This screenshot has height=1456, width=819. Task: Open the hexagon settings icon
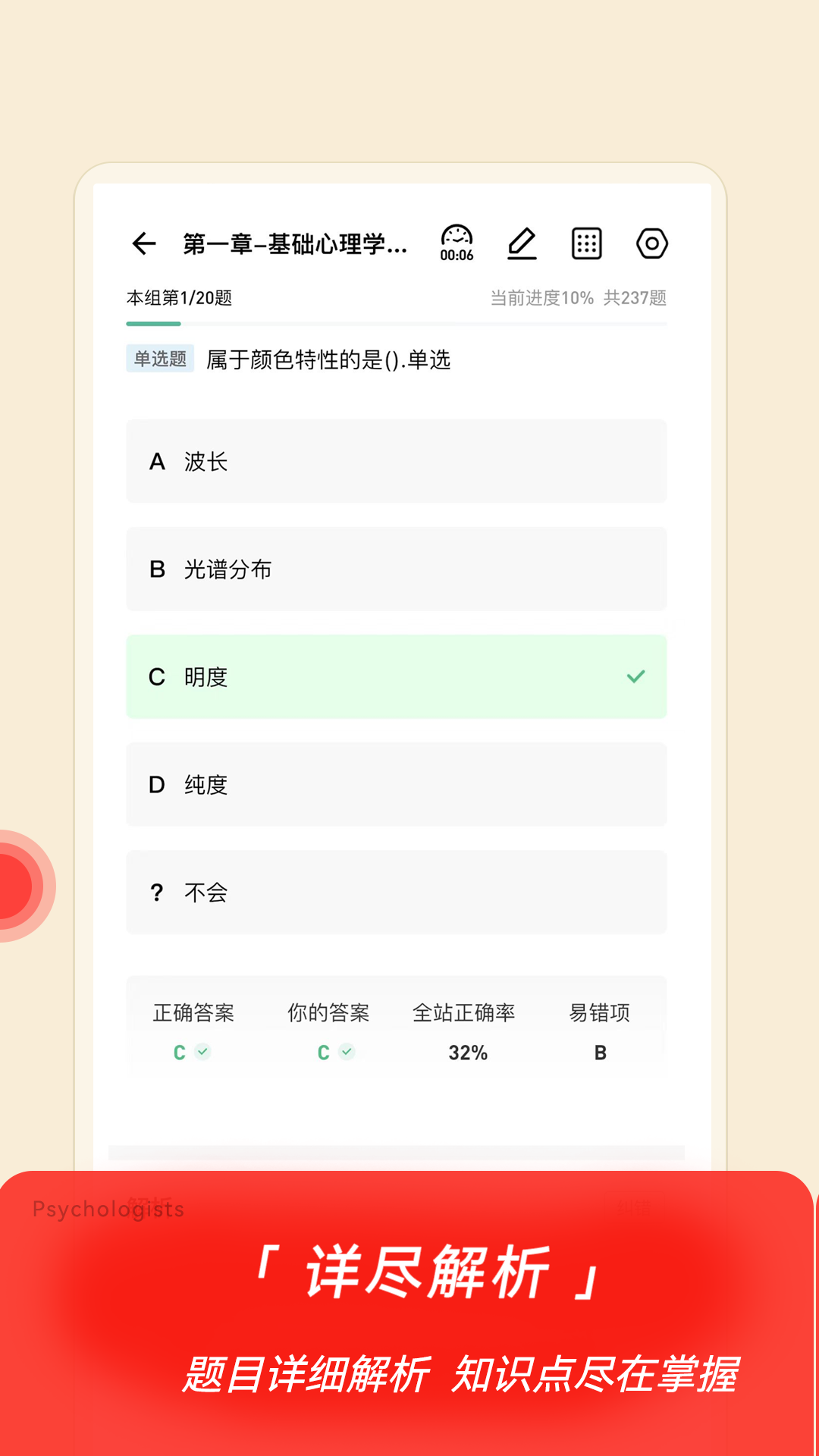(x=651, y=243)
